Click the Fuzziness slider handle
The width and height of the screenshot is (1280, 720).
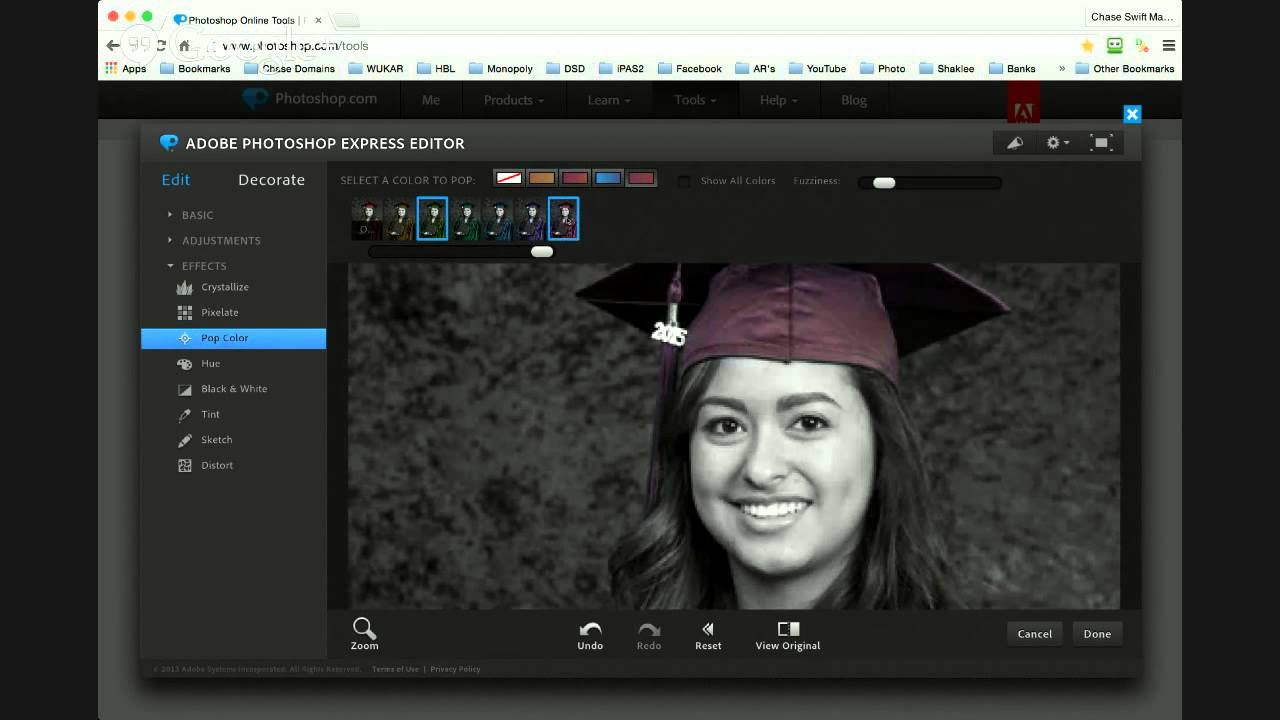tap(884, 182)
